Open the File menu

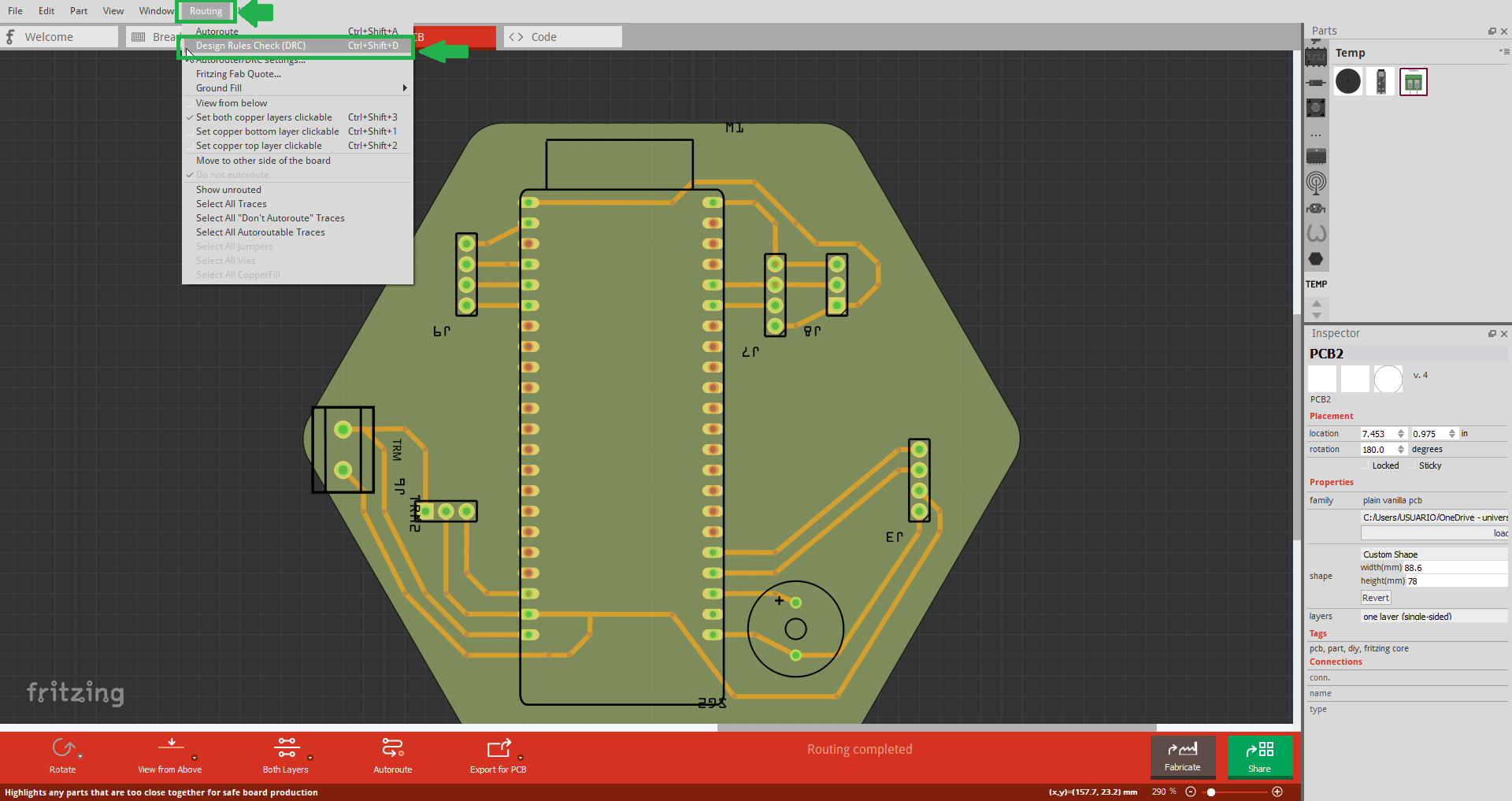click(x=15, y=11)
